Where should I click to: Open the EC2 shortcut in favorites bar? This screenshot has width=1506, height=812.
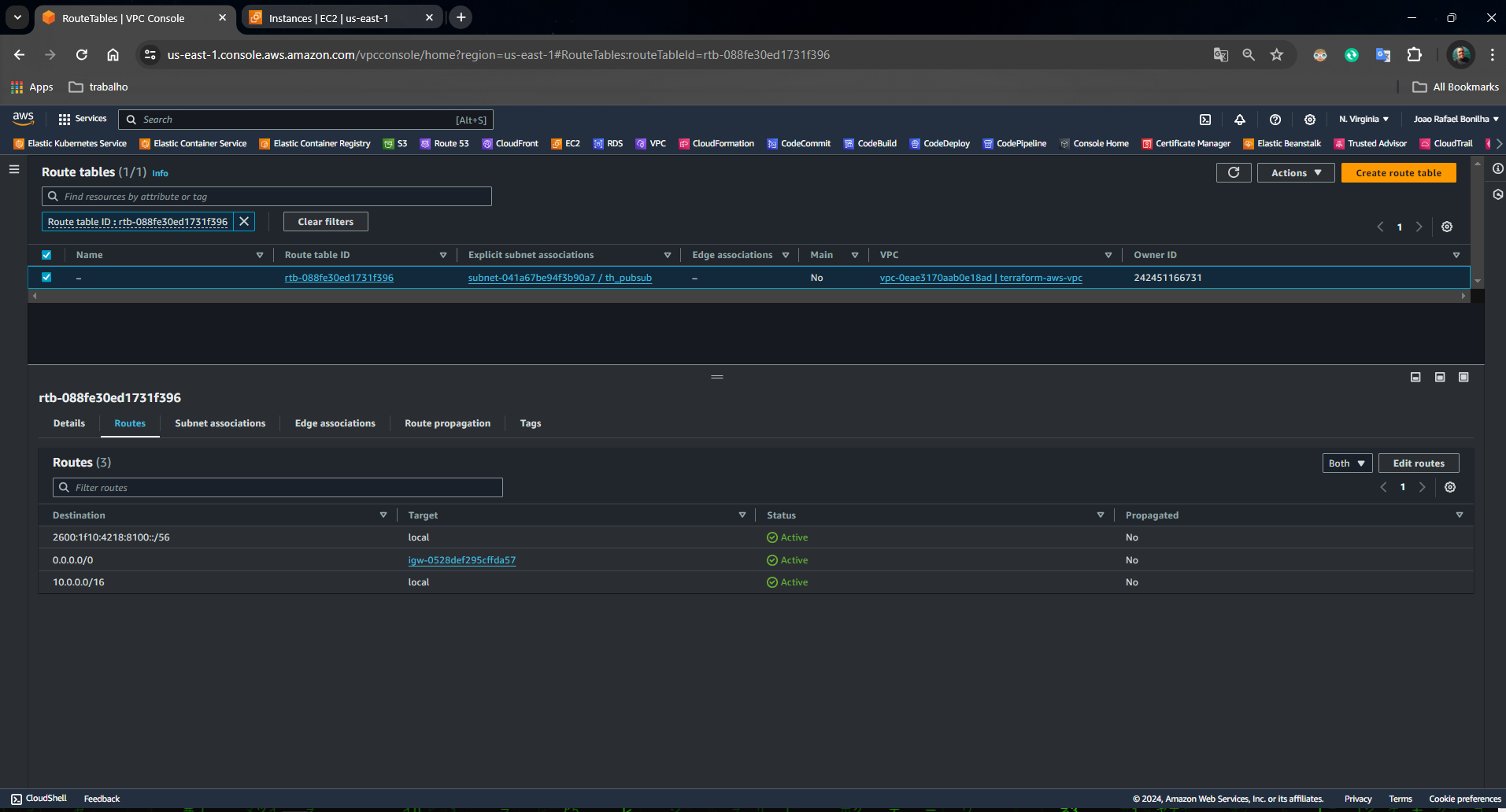(x=566, y=144)
